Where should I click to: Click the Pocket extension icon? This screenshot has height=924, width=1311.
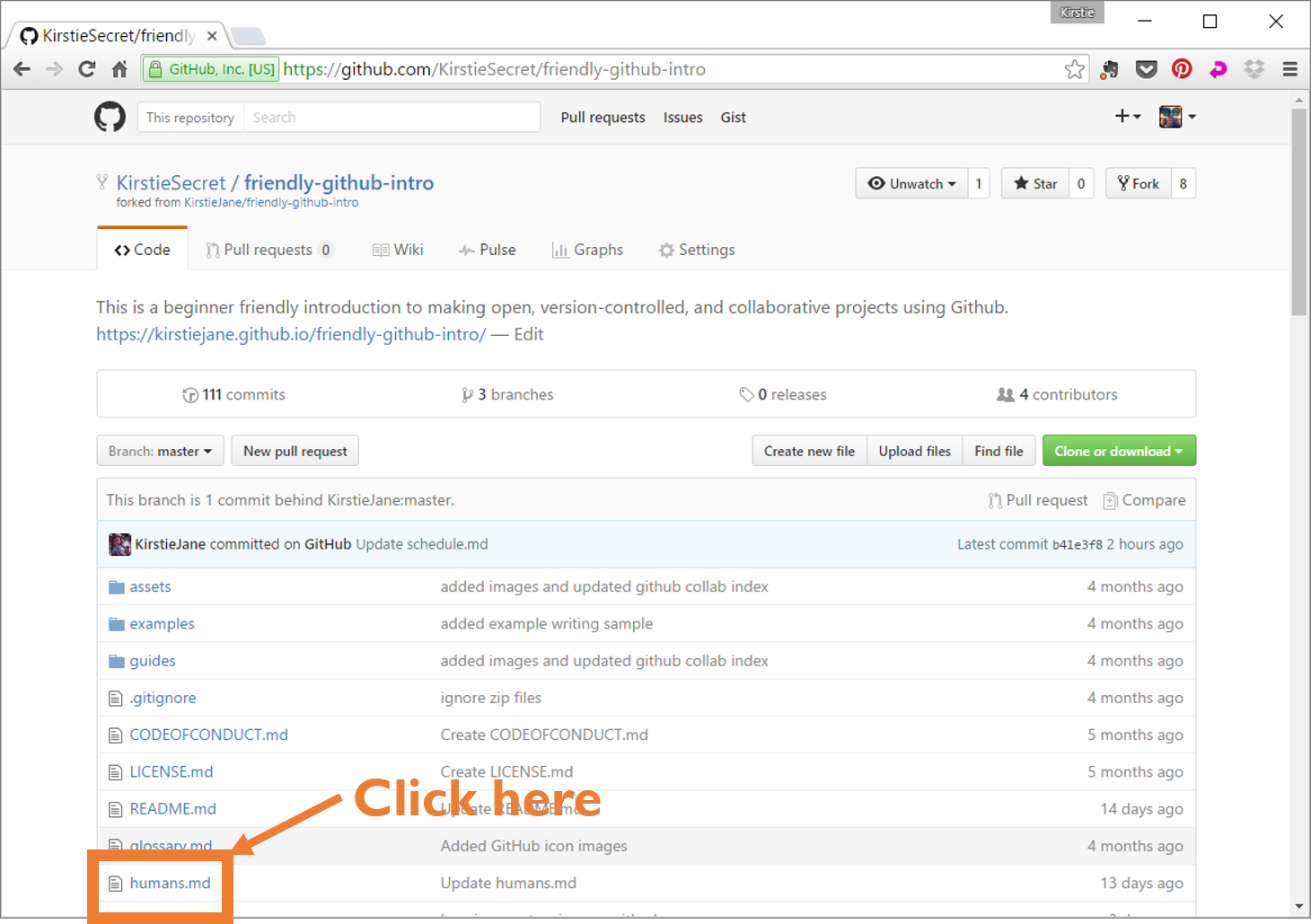pos(1146,69)
